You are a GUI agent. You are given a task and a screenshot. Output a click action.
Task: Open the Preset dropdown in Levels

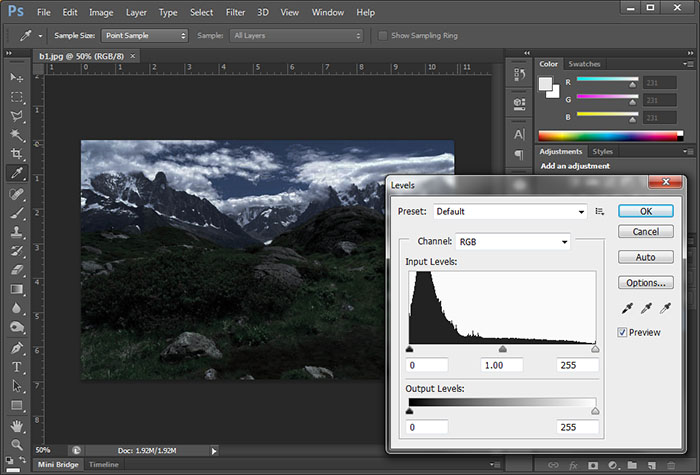[511, 212]
